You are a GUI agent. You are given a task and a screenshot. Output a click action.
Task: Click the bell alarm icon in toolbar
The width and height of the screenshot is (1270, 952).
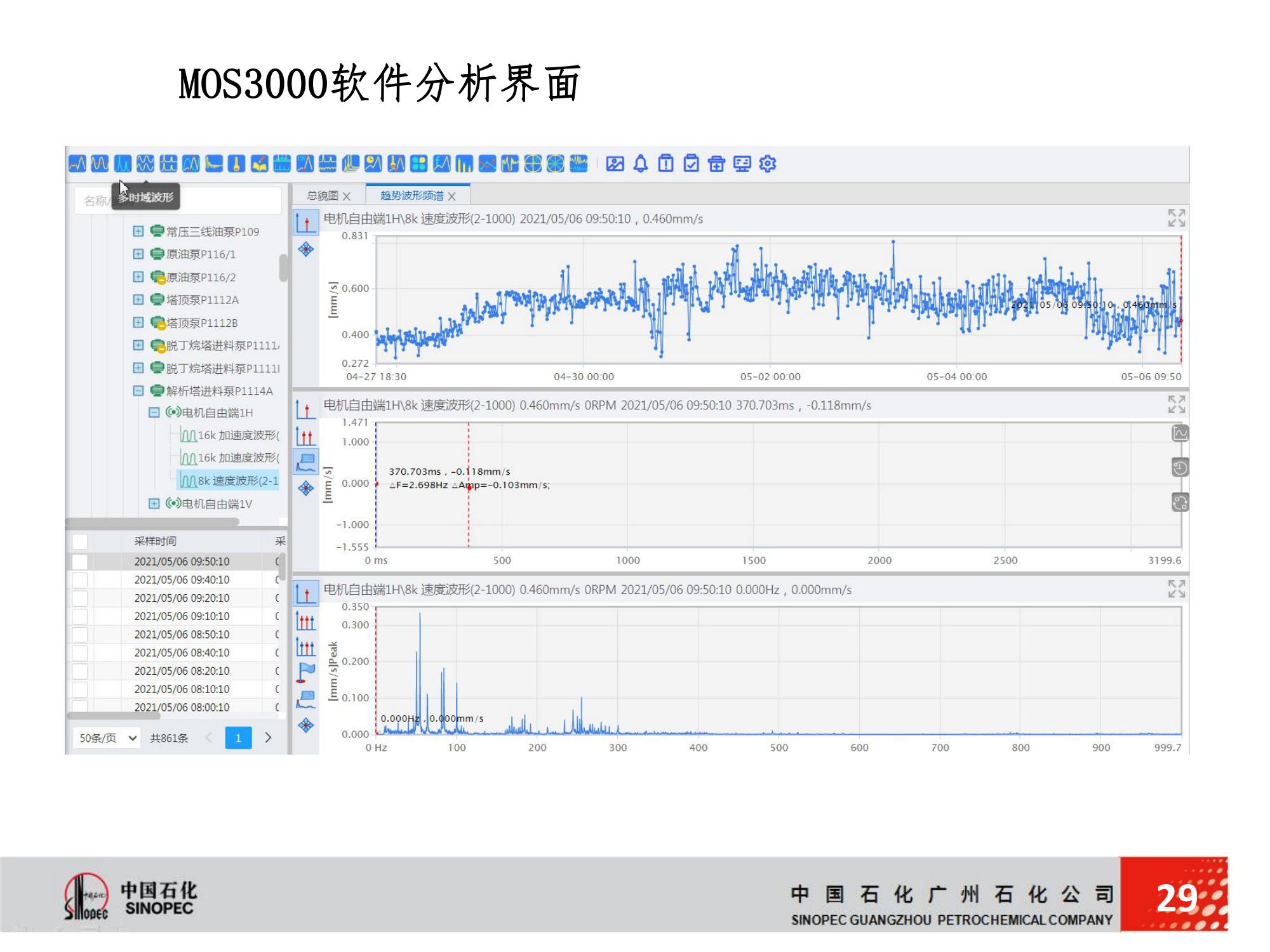641,164
